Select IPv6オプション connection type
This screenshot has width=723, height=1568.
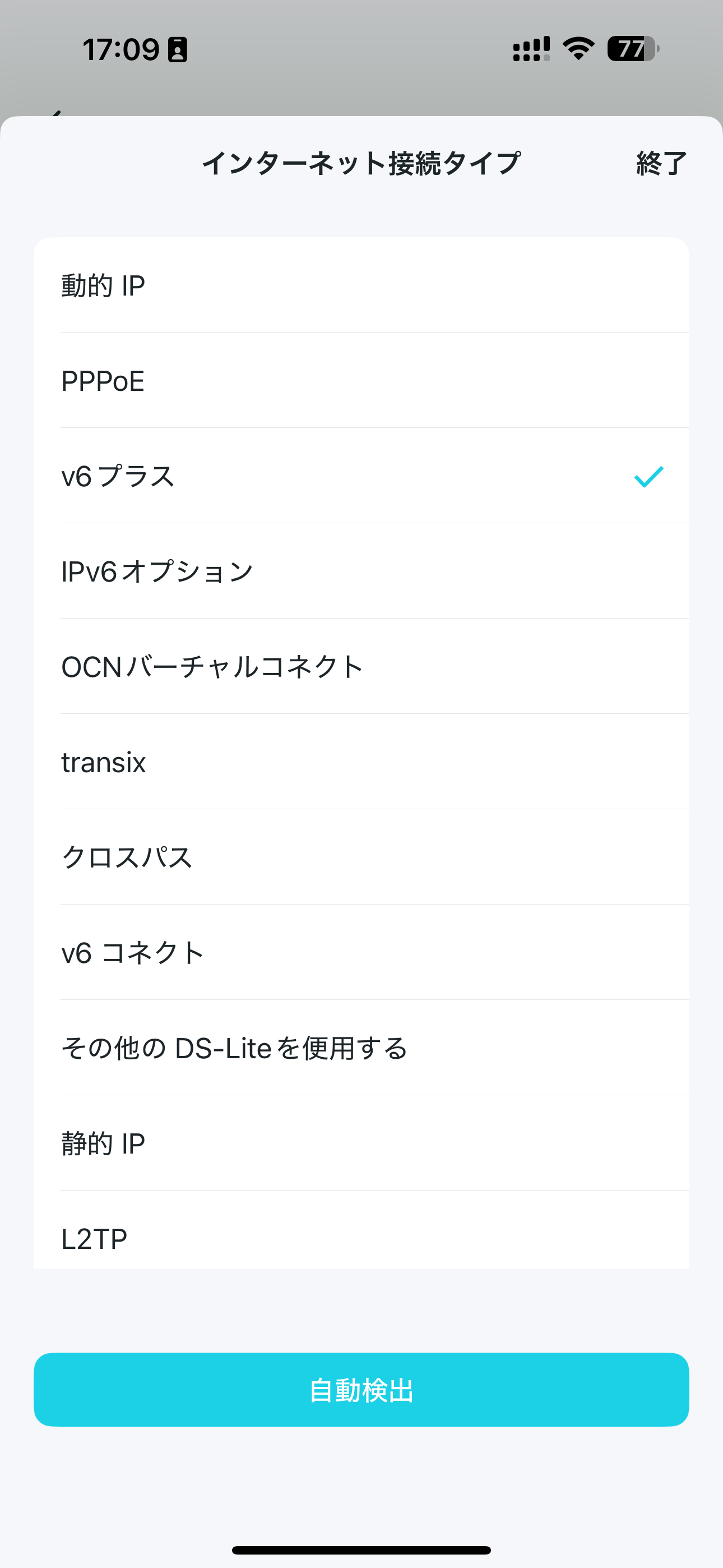point(361,571)
